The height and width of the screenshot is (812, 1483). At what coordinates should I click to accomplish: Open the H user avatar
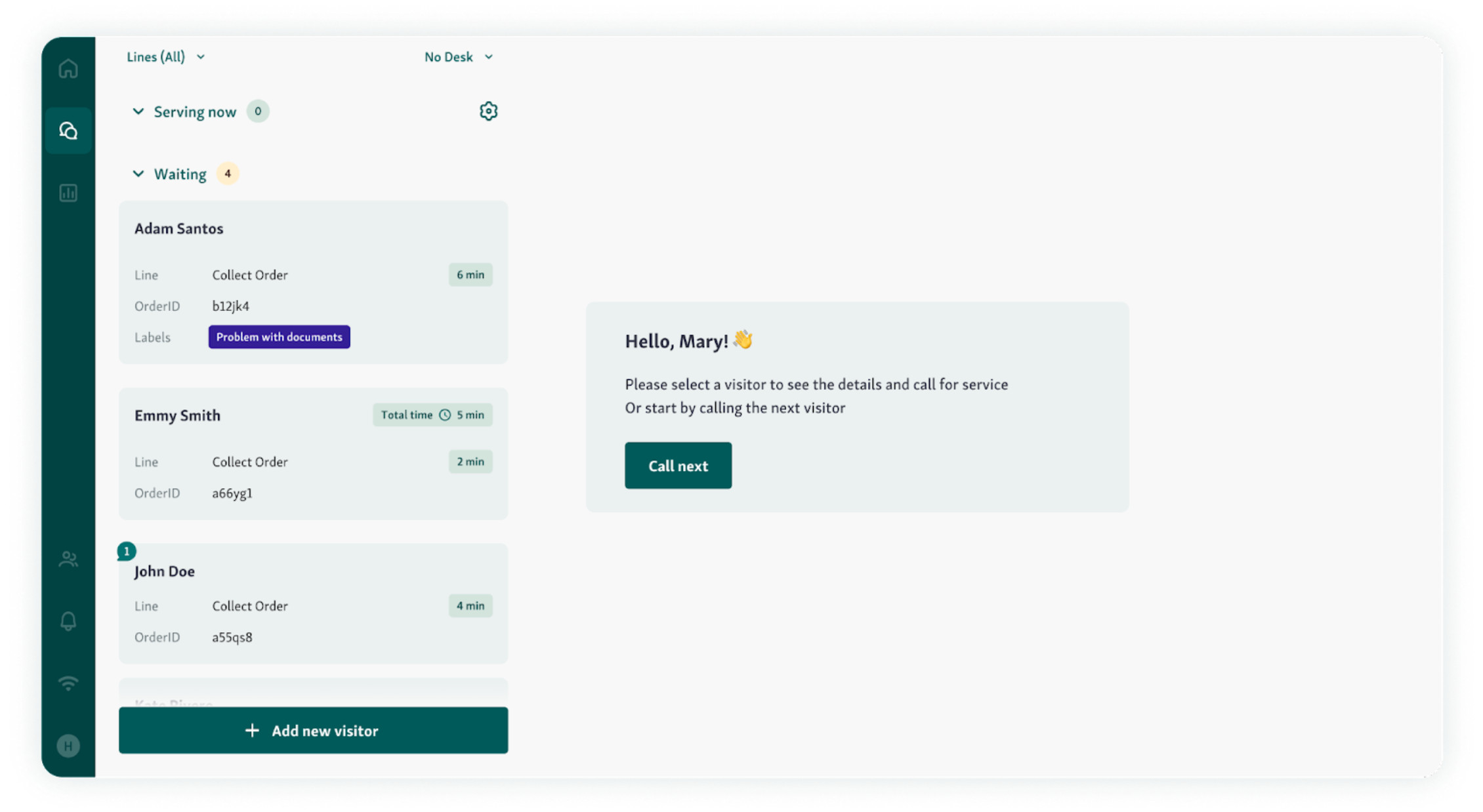pos(68,746)
